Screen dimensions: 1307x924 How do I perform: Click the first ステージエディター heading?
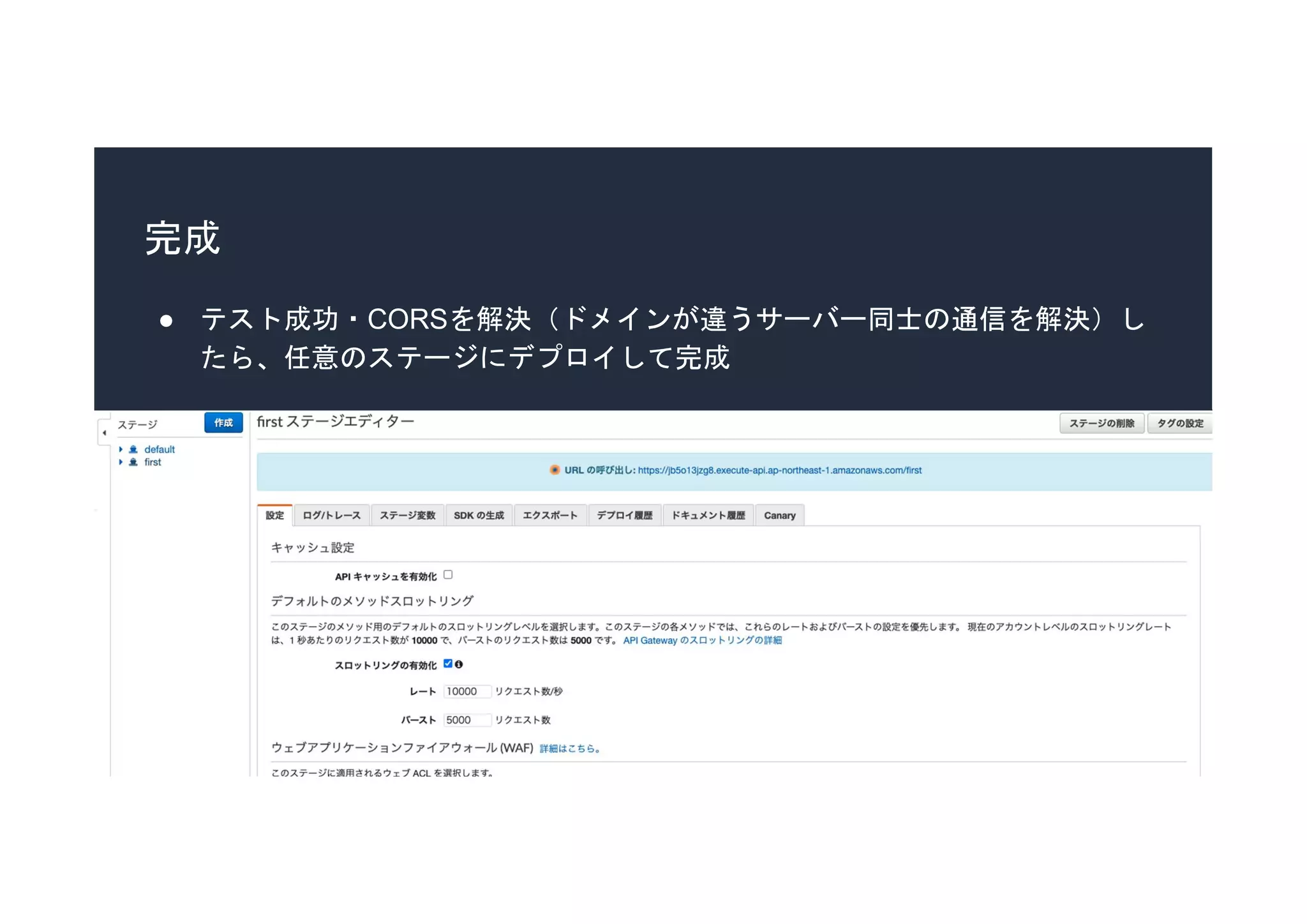click(x=336, y=421)
